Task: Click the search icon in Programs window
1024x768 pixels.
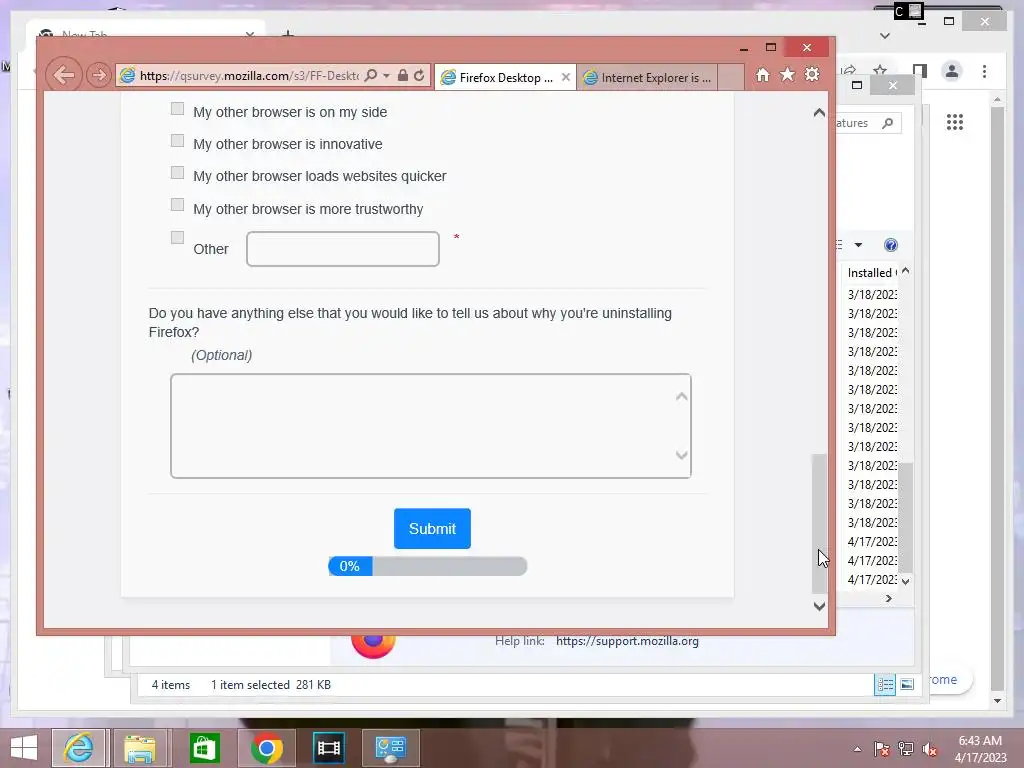Action: point(888,123)
